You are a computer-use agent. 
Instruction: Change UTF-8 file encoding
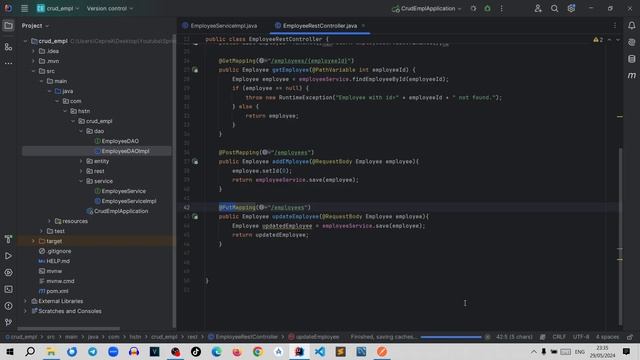tap(581, 337)
